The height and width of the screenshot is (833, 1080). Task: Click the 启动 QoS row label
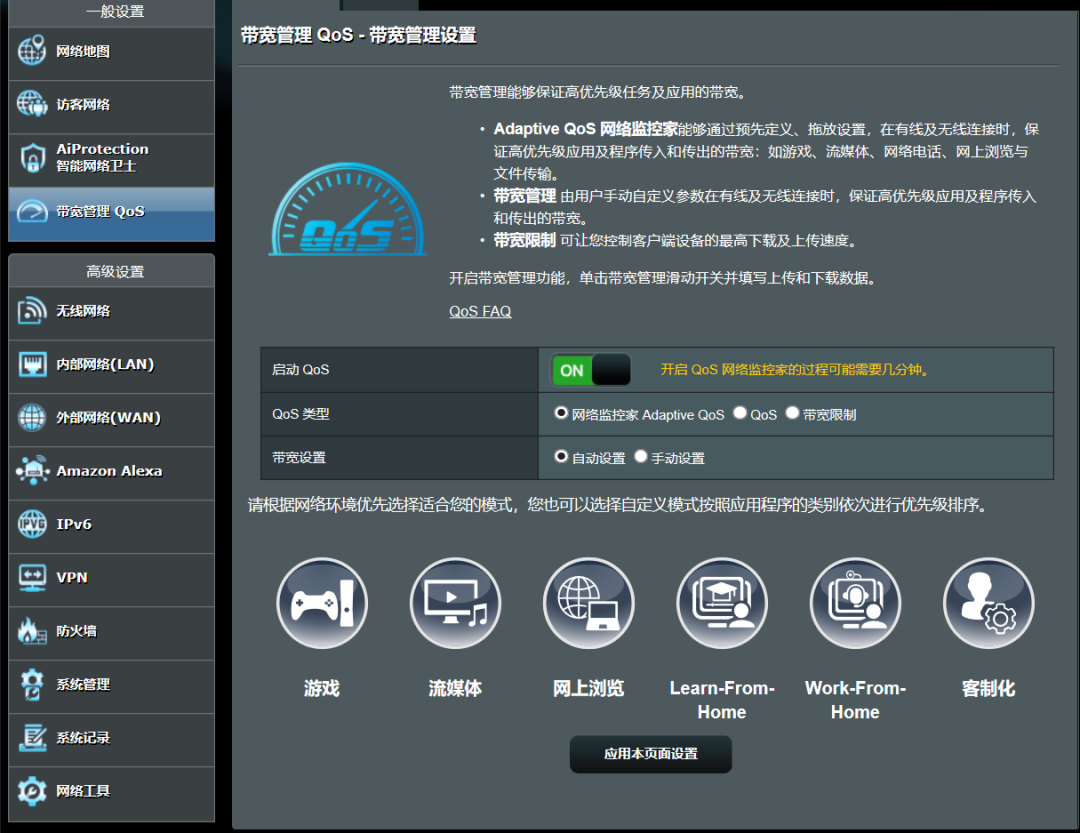[300, 370]
